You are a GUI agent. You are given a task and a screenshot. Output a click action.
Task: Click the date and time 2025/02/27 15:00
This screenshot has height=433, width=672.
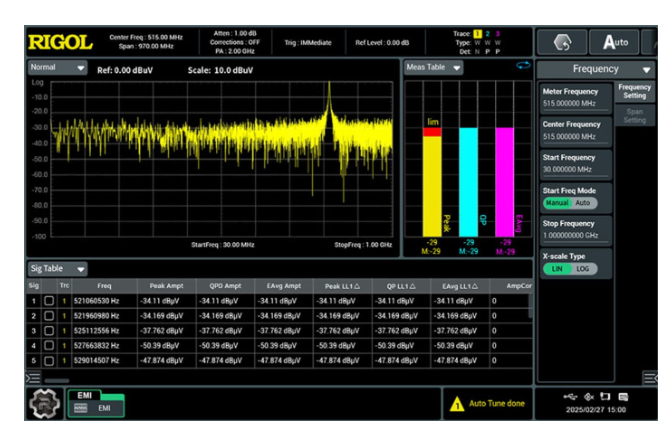[596, 410]
